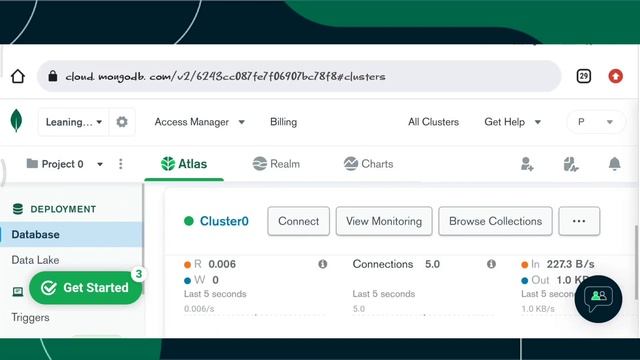This screenshot has height=360, width=640.
Task: Click the Get Started badge showing 3
Action: [139, 274]
